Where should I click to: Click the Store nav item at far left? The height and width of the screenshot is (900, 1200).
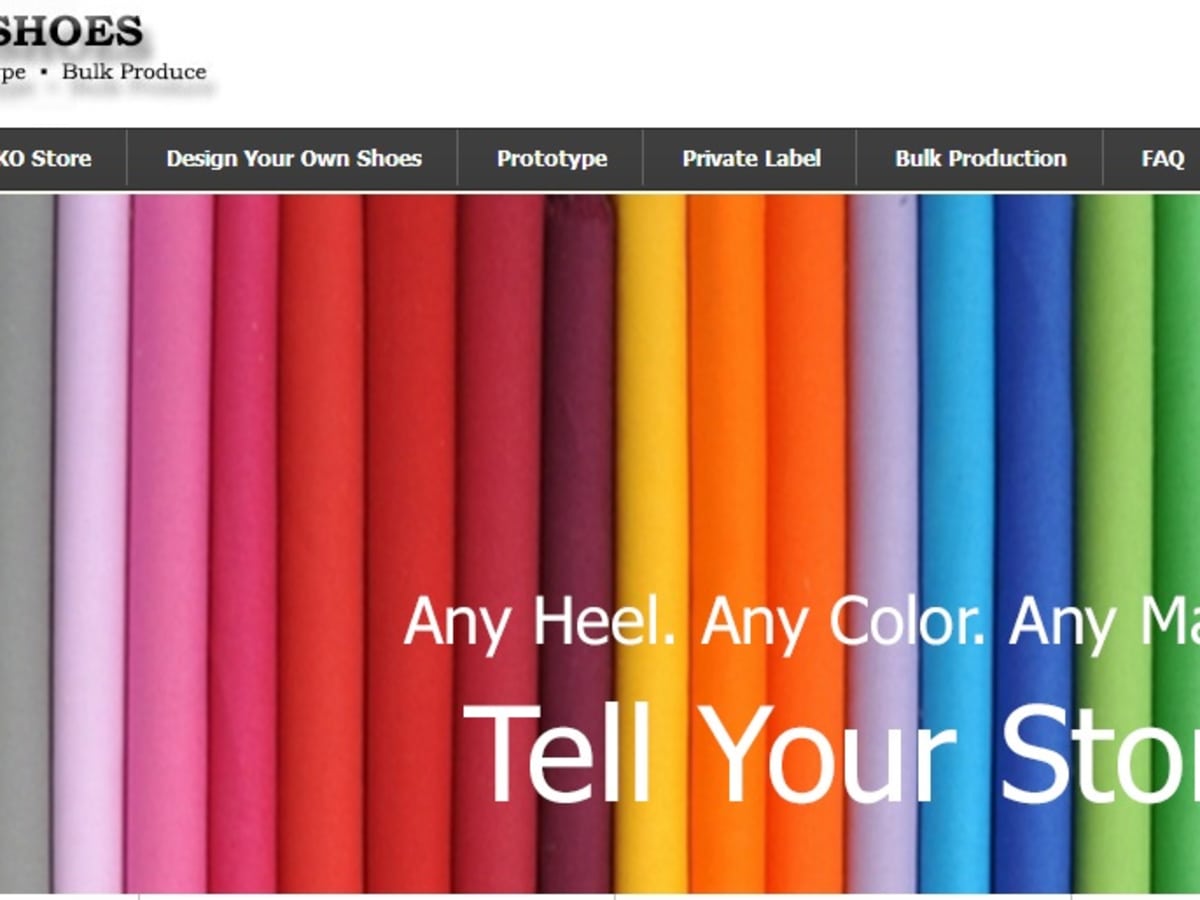pos(45,158)
